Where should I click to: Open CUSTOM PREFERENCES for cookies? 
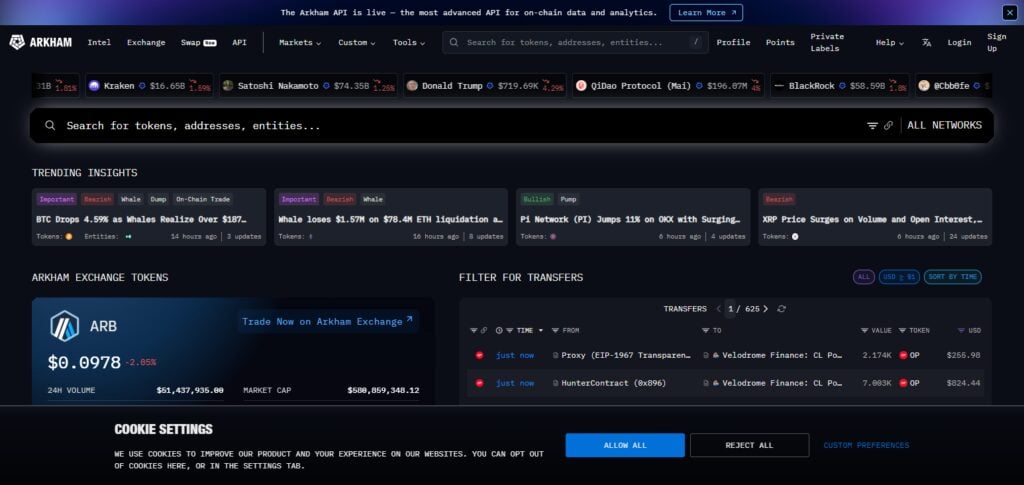coord(866,445)
